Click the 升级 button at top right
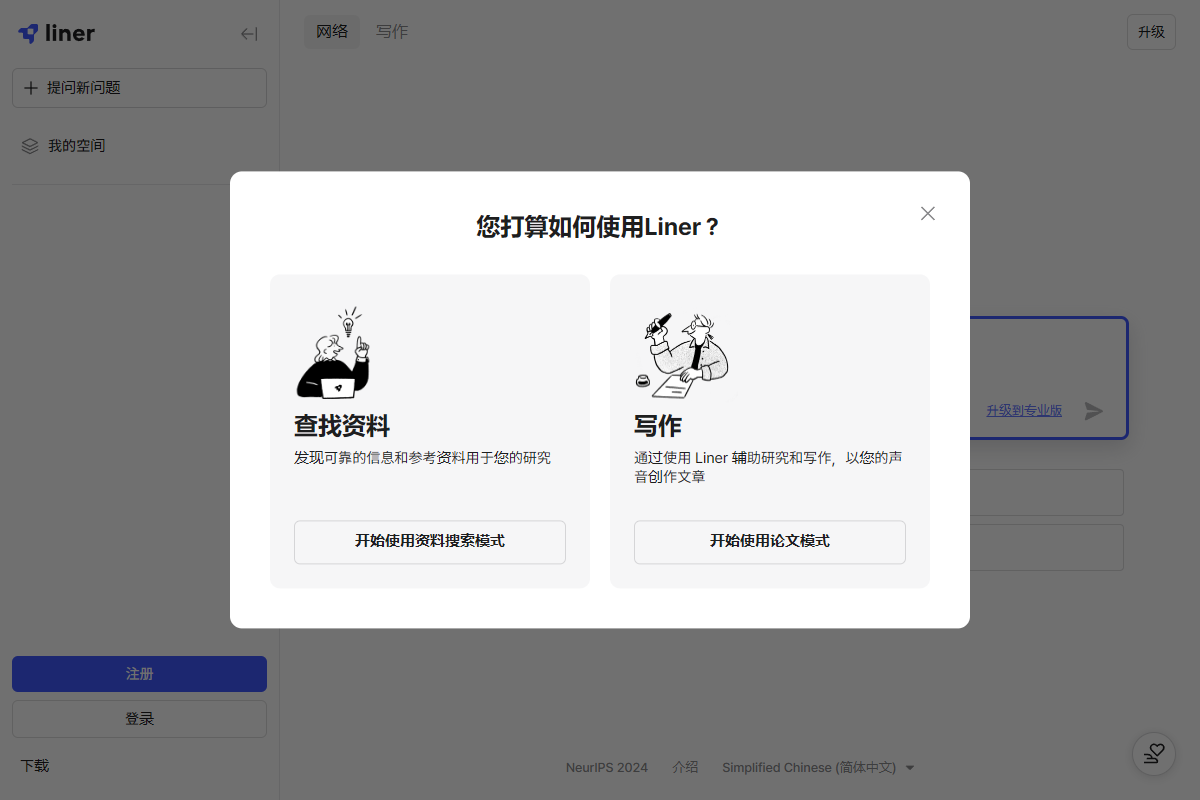 click(1151, 32)
